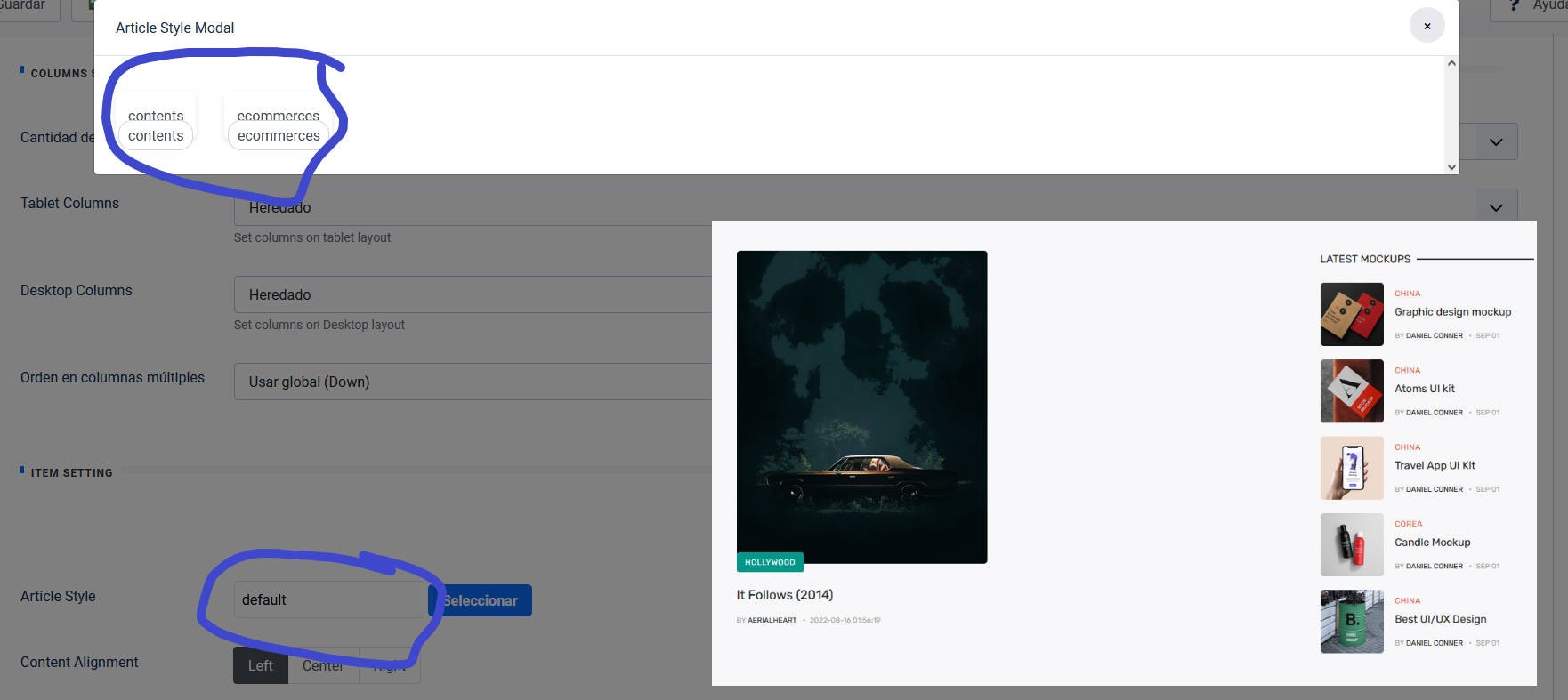Image resolution: width=1568 pixels, height=700 pixels.
Task: Click the Graphic design mockup title
Action: (1453, 312)
